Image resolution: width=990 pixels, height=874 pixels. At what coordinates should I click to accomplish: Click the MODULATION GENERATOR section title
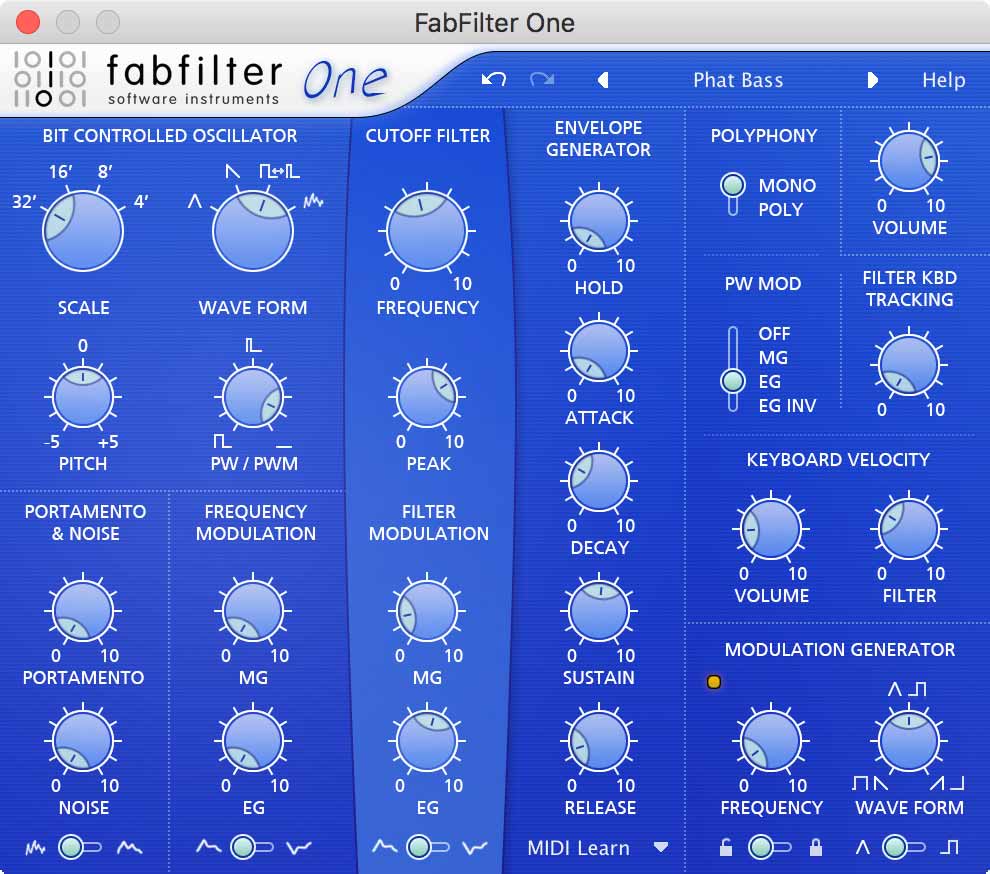[836, 650]
